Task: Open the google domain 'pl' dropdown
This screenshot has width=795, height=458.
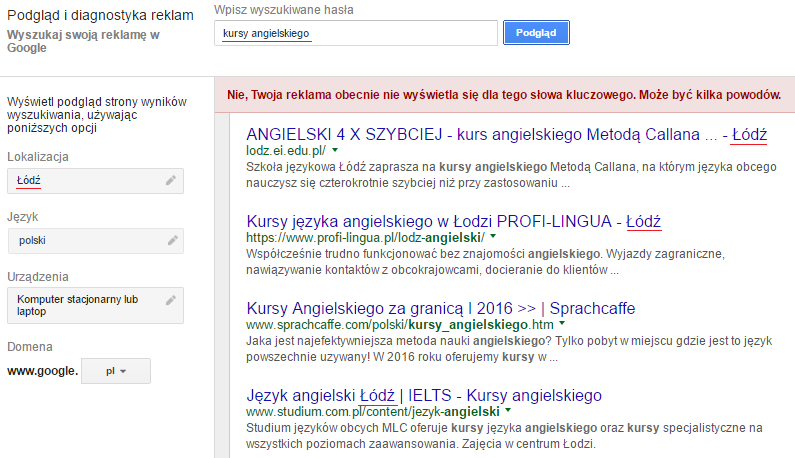Action: pyautogui.click(x=115, y=371)
